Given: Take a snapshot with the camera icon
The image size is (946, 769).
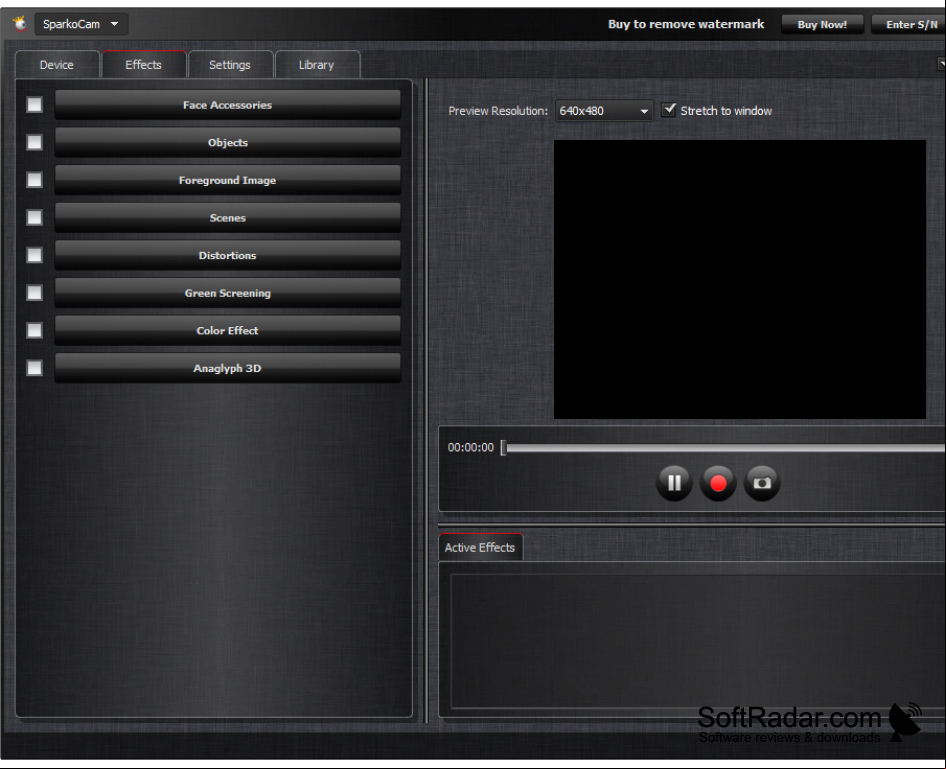Looking at the screenshot, I should click(x=762, y=483).
